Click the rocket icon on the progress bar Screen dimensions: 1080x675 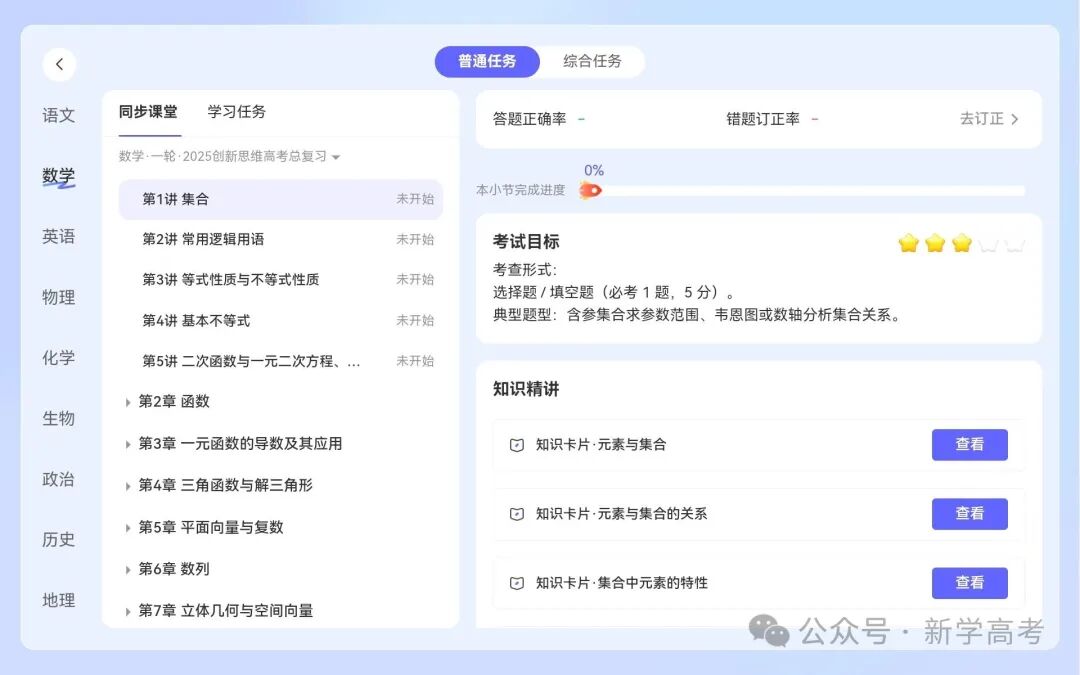point(591,189)
